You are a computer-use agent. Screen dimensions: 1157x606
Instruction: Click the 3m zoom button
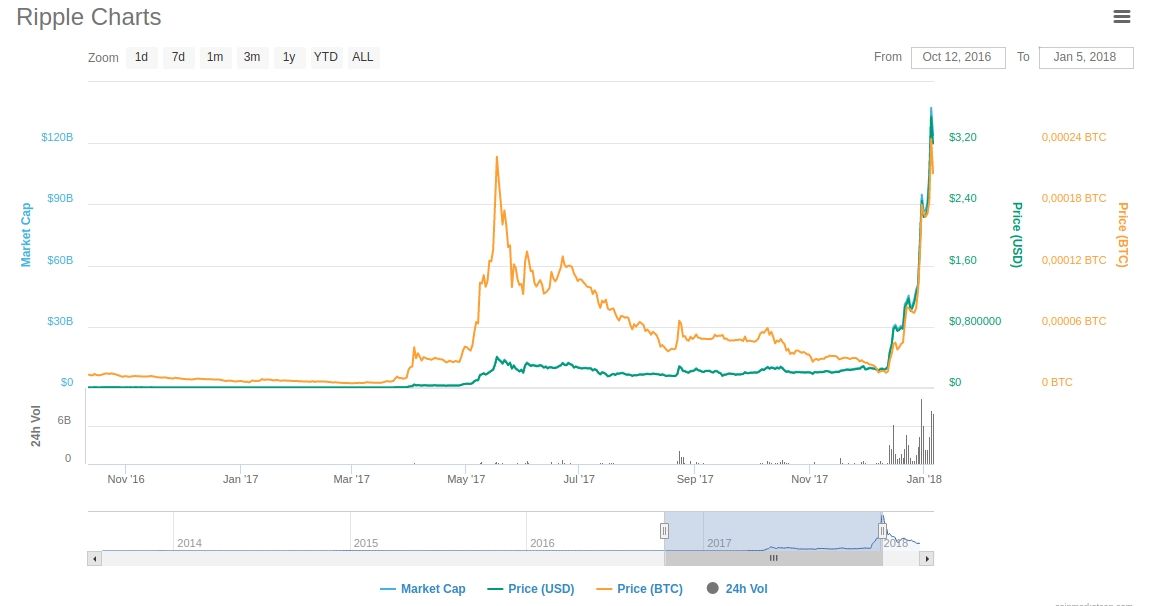coord(252,57)
